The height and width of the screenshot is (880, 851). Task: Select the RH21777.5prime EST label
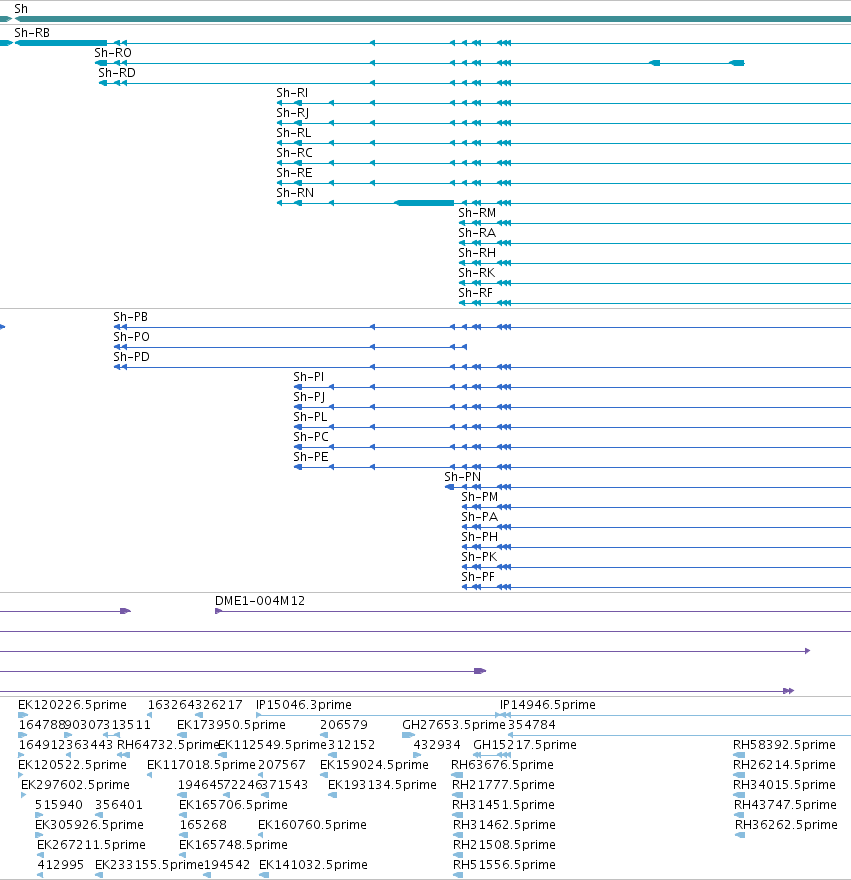tap(504, 785)
